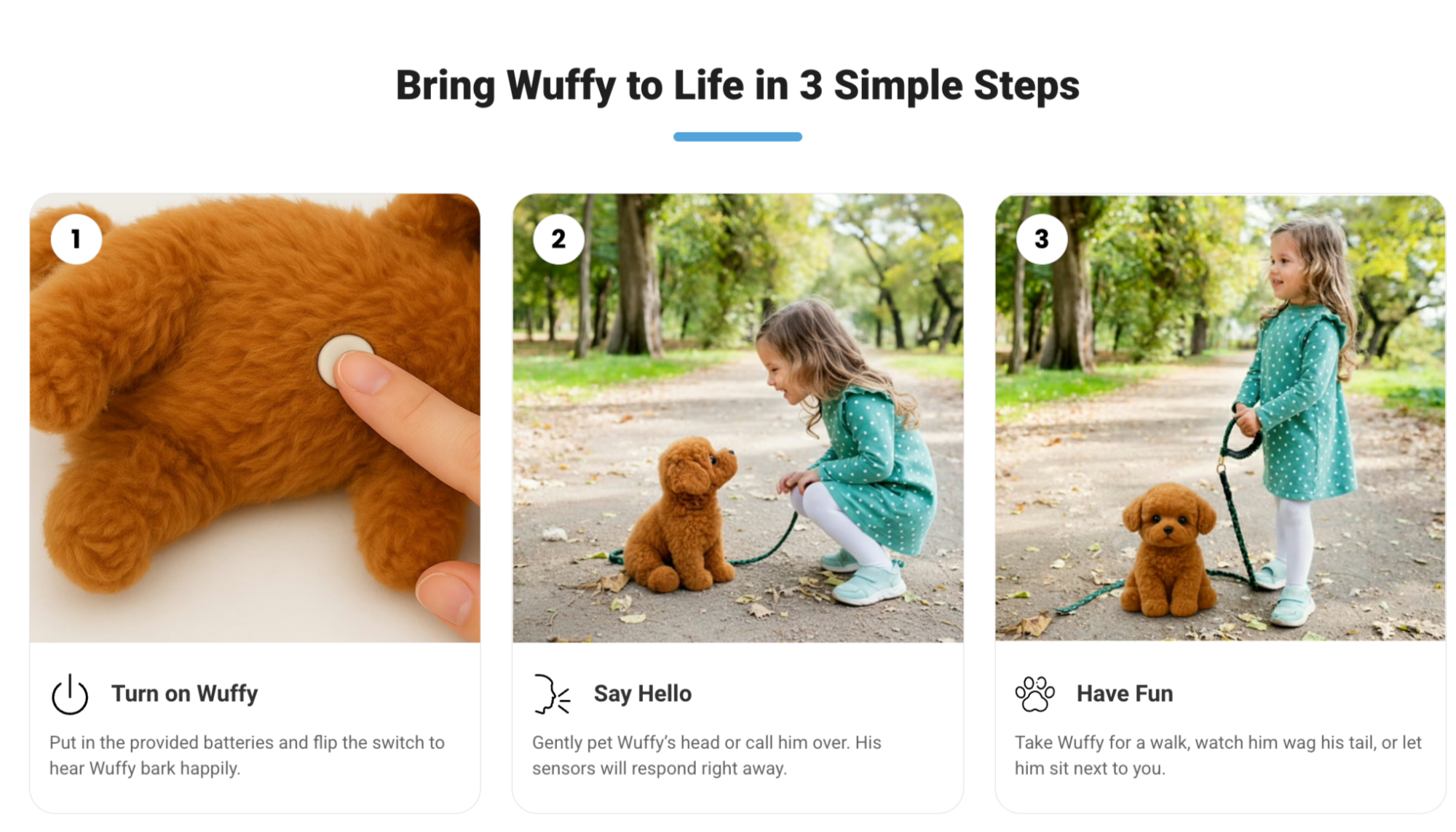The image size is (1456, 832).
Task: Click the blue underline divider bar
Action: [737, 137]
